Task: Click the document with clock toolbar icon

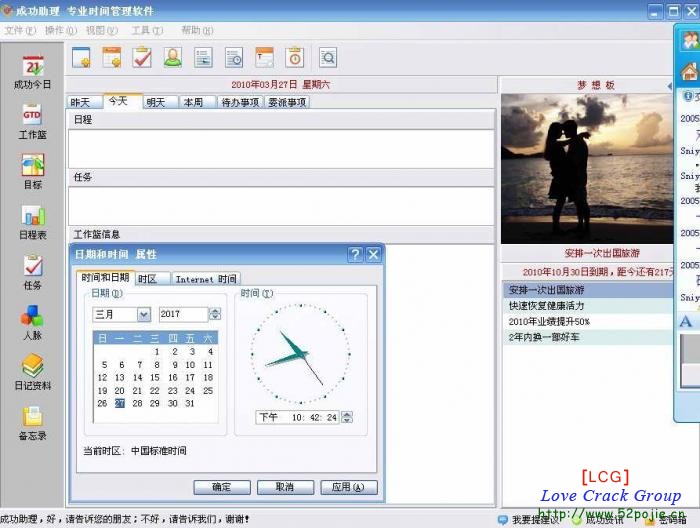Action: [234, 58]
